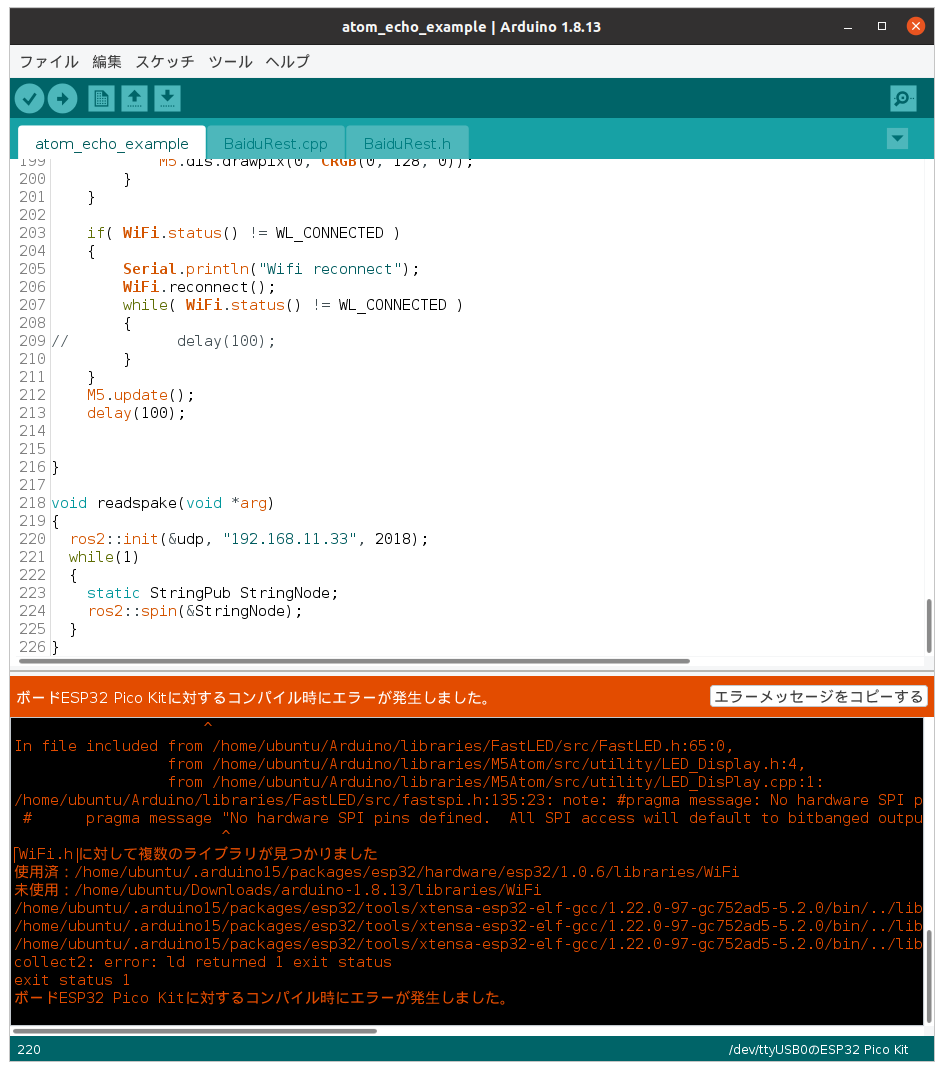Open the スケッチ menu

165,62
